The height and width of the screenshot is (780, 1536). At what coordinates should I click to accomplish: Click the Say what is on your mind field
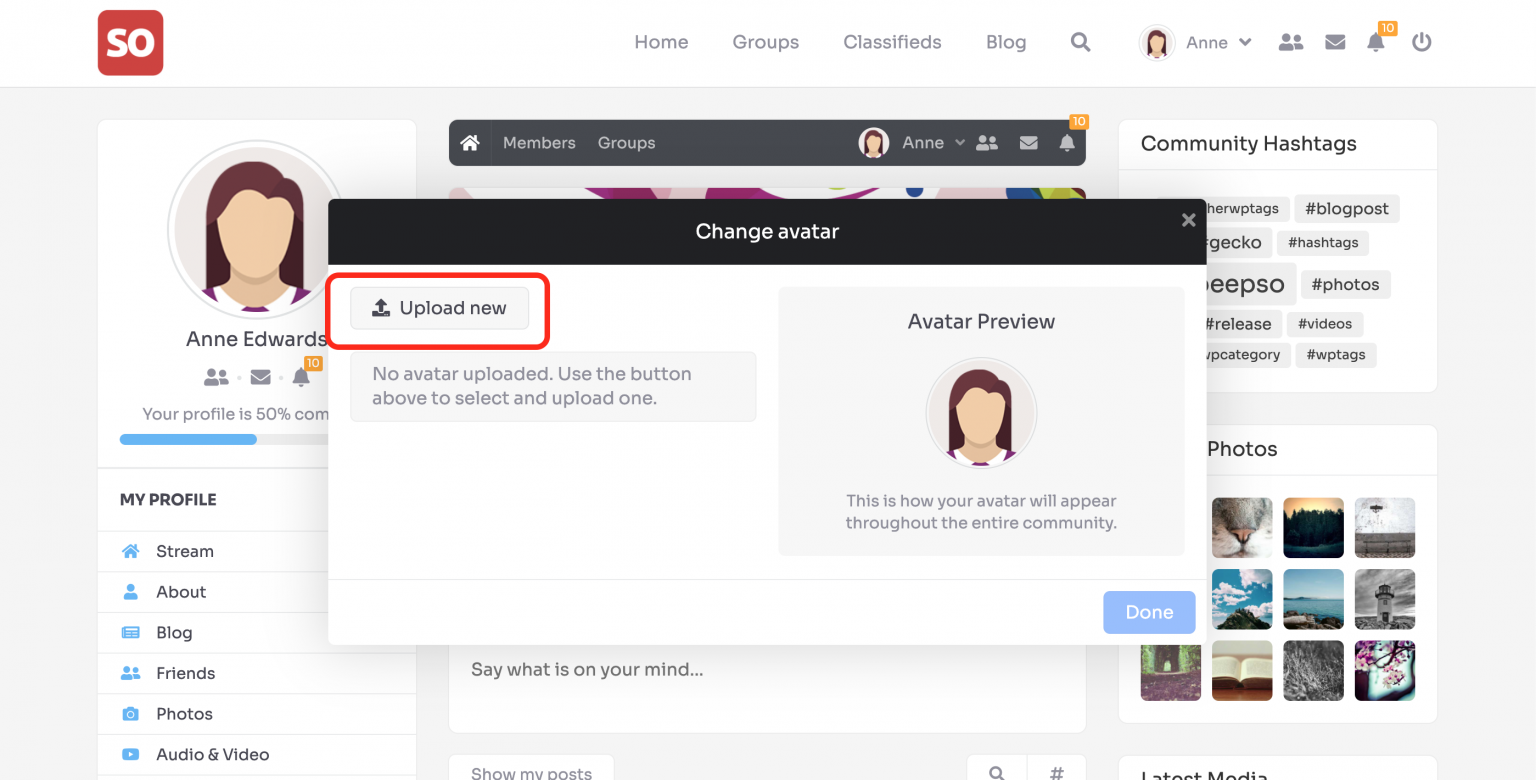587,670
